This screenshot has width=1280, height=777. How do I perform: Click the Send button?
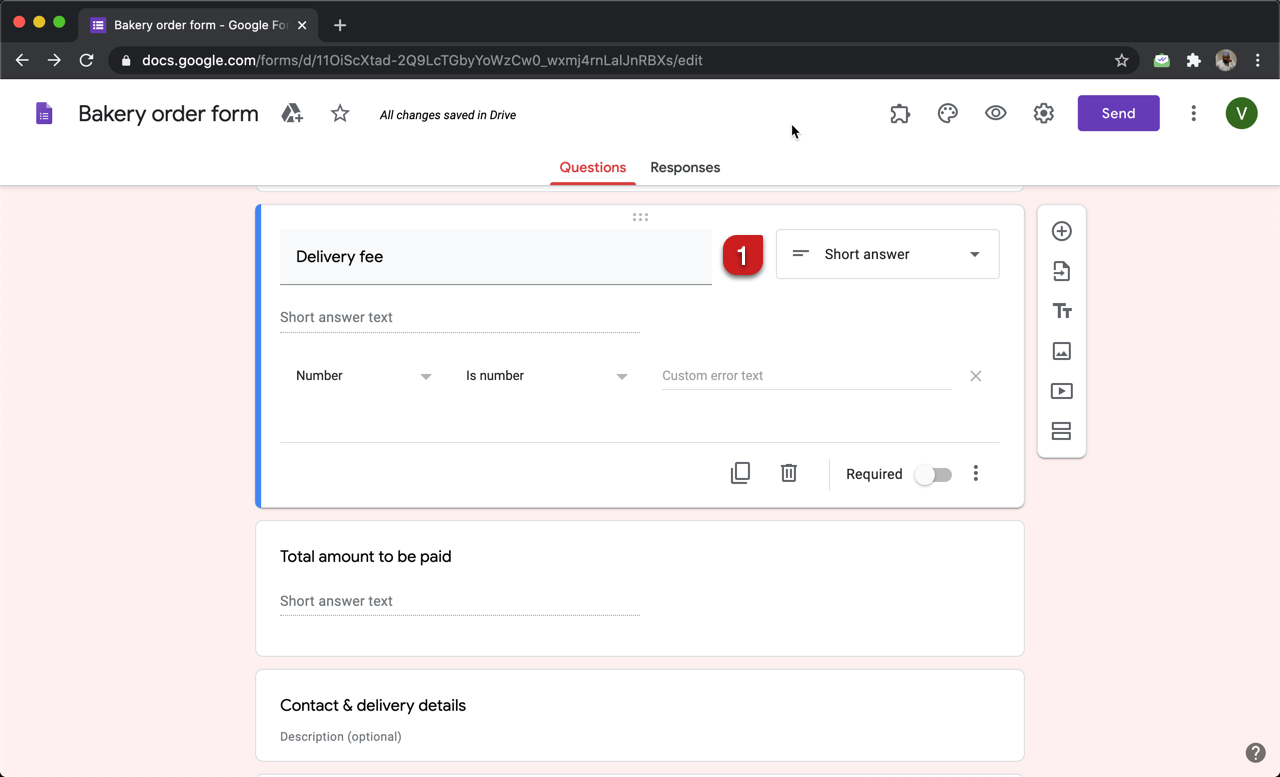(x=1118, y=113)
